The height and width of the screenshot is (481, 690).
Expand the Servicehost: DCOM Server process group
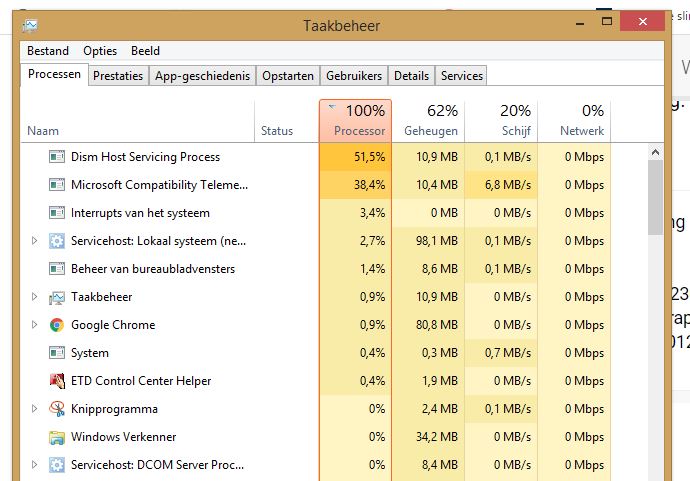(35, 465)
